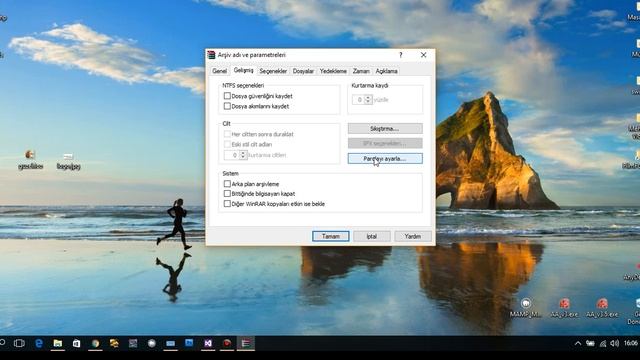Click the Kurtarma ciltleri number field

231,155
